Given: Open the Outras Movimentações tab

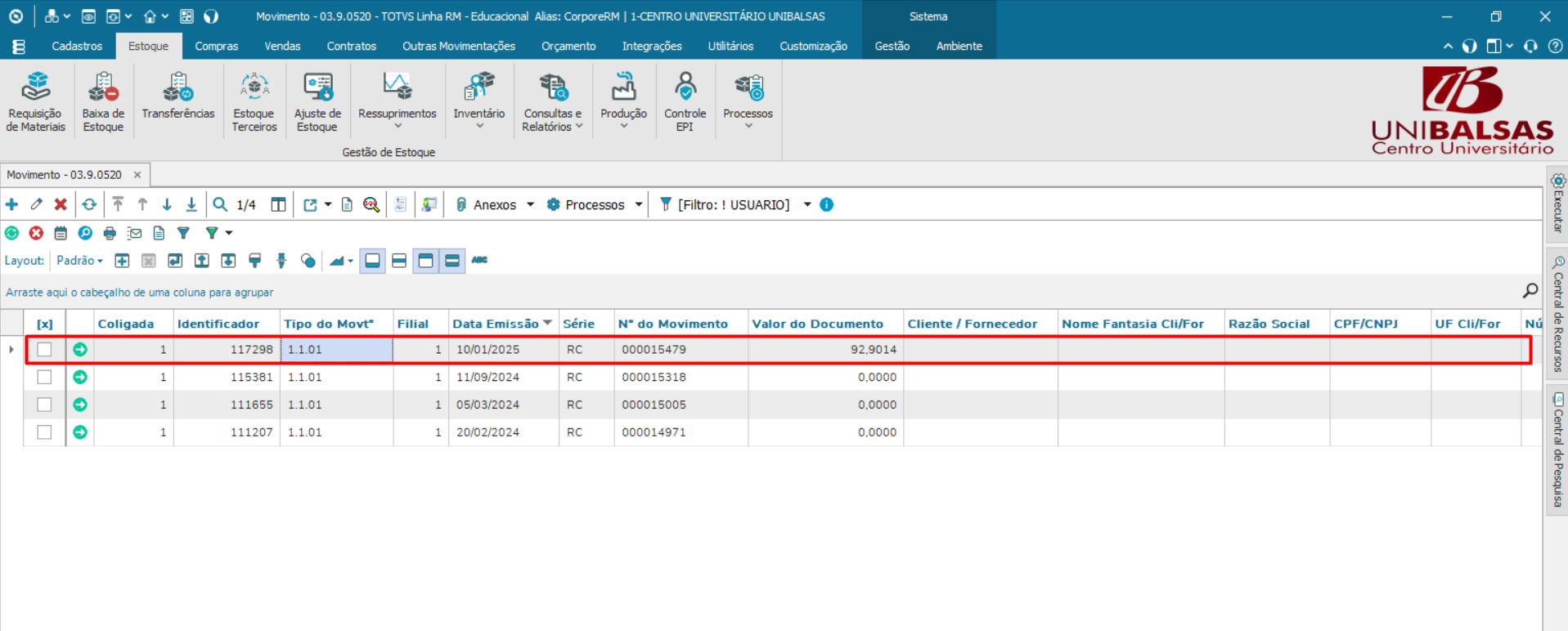Looking at the screenshot, I should pyautogui.click(x=458, y=47).
